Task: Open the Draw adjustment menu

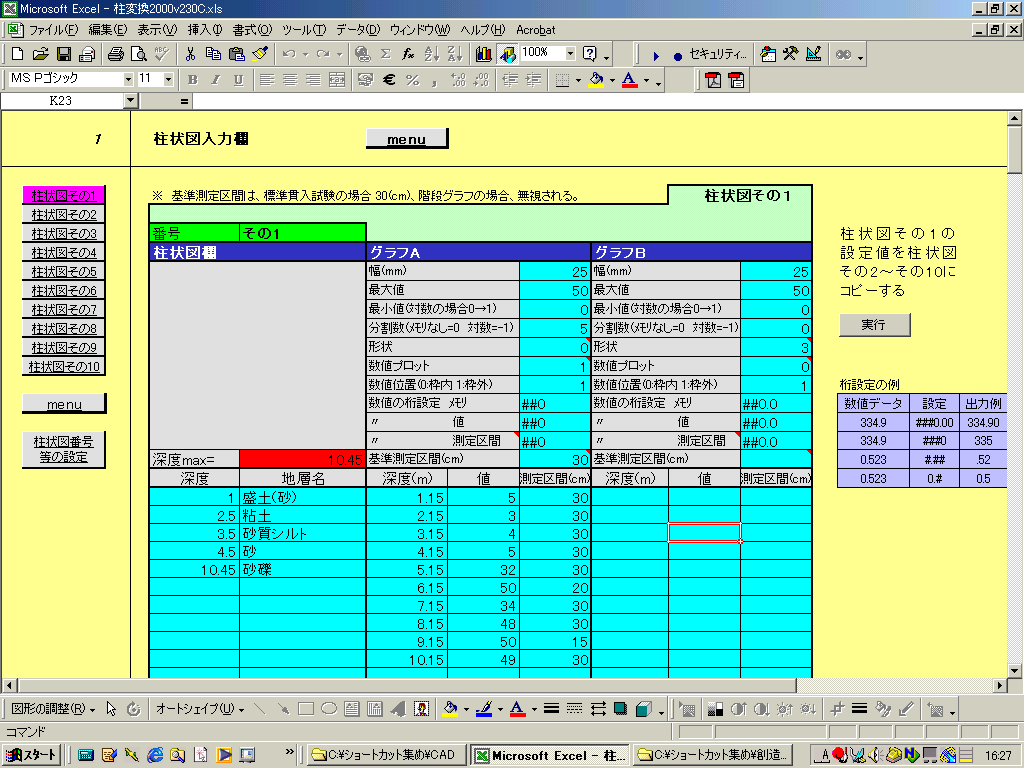Action: [x=53, y=709]
